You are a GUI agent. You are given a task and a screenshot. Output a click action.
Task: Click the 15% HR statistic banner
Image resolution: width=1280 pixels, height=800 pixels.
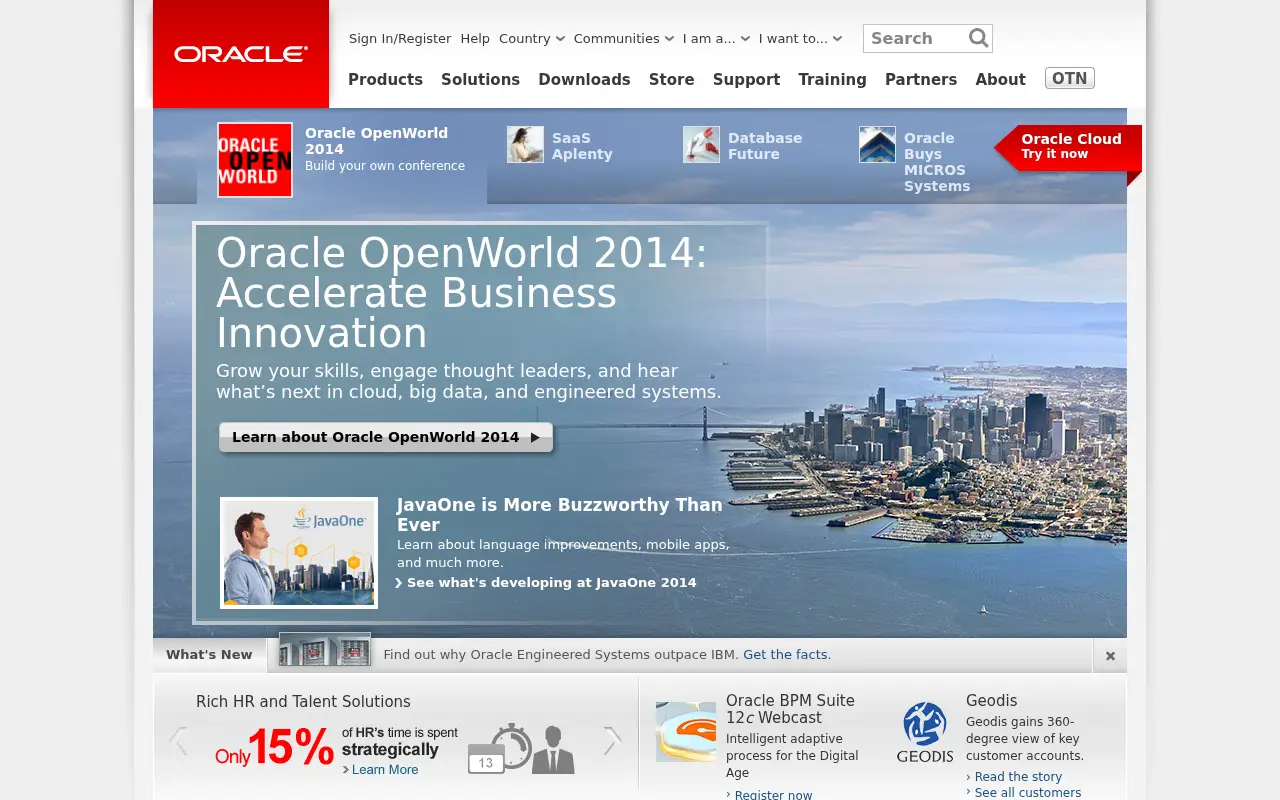click(x=336, y=748)
